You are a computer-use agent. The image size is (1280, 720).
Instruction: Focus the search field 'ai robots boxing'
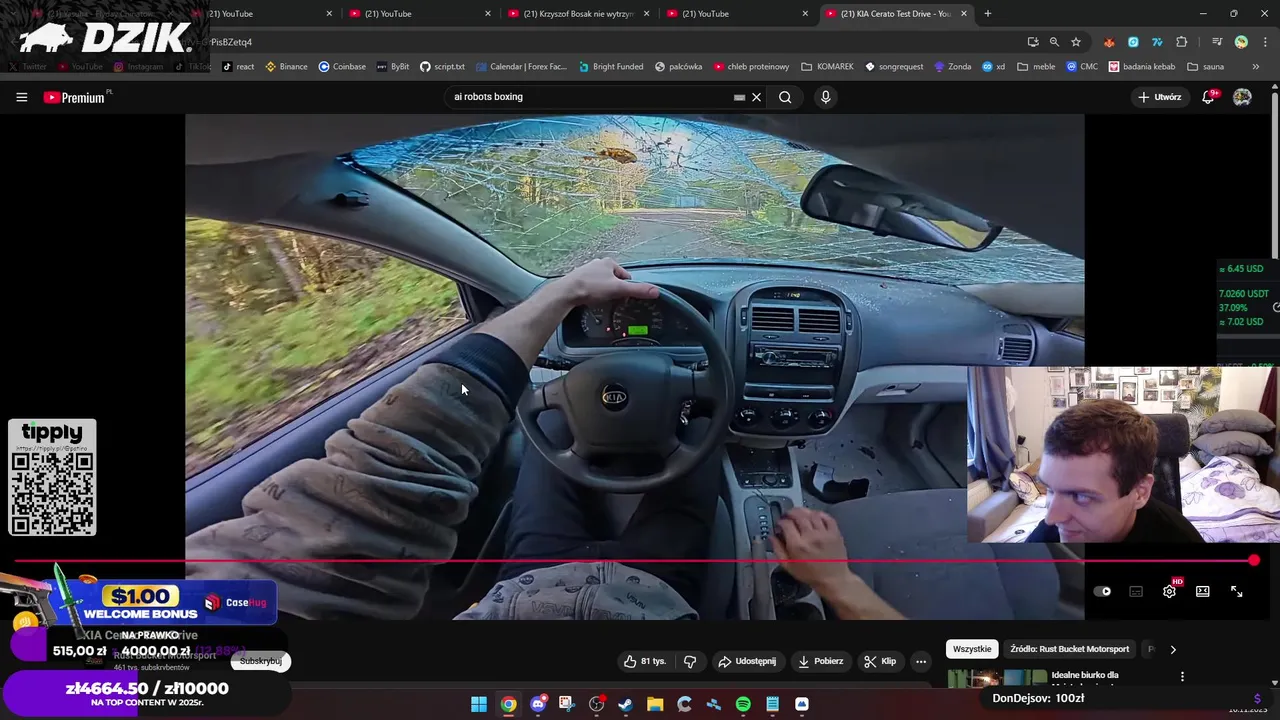tap(590, 97)
